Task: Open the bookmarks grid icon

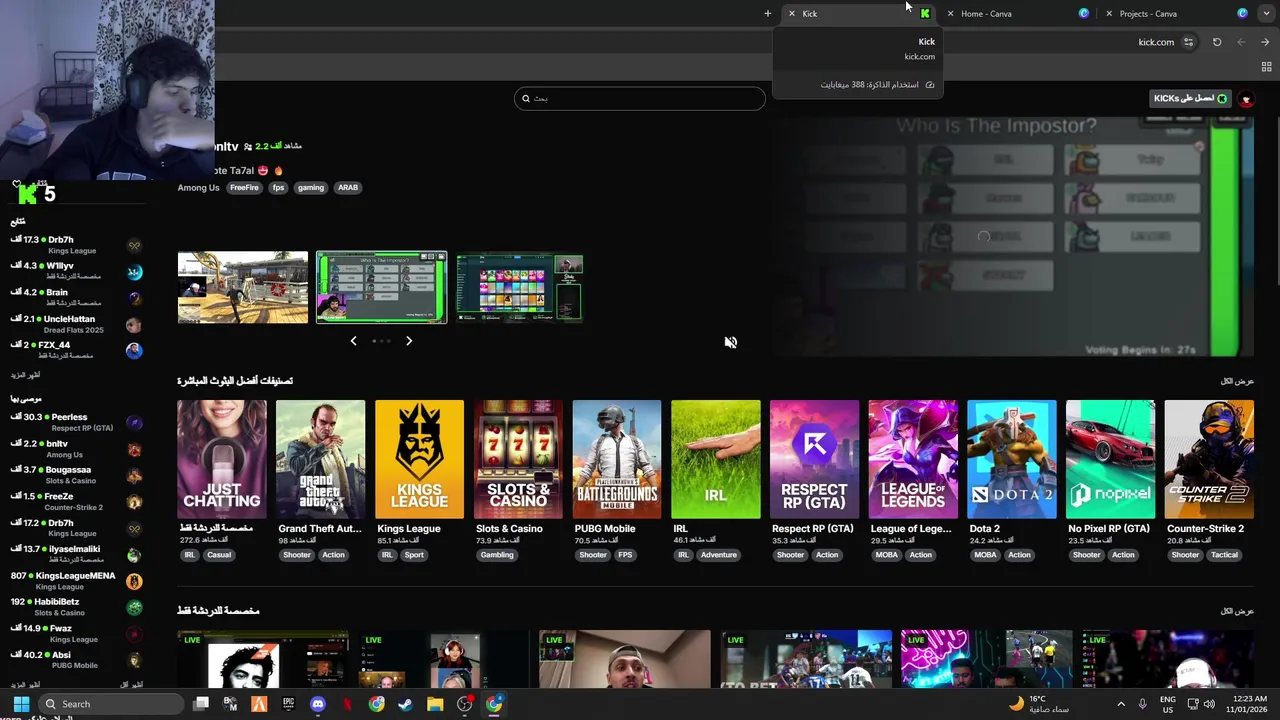Action: pyautogui.click(x=1266, y=67)
